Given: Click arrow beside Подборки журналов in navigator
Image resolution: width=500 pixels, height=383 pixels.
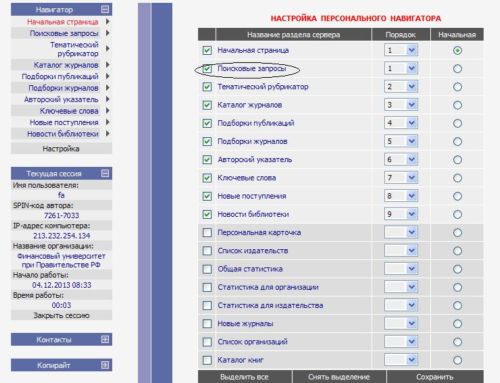Looking at the screenshot, I should click(x=107, y=88).
